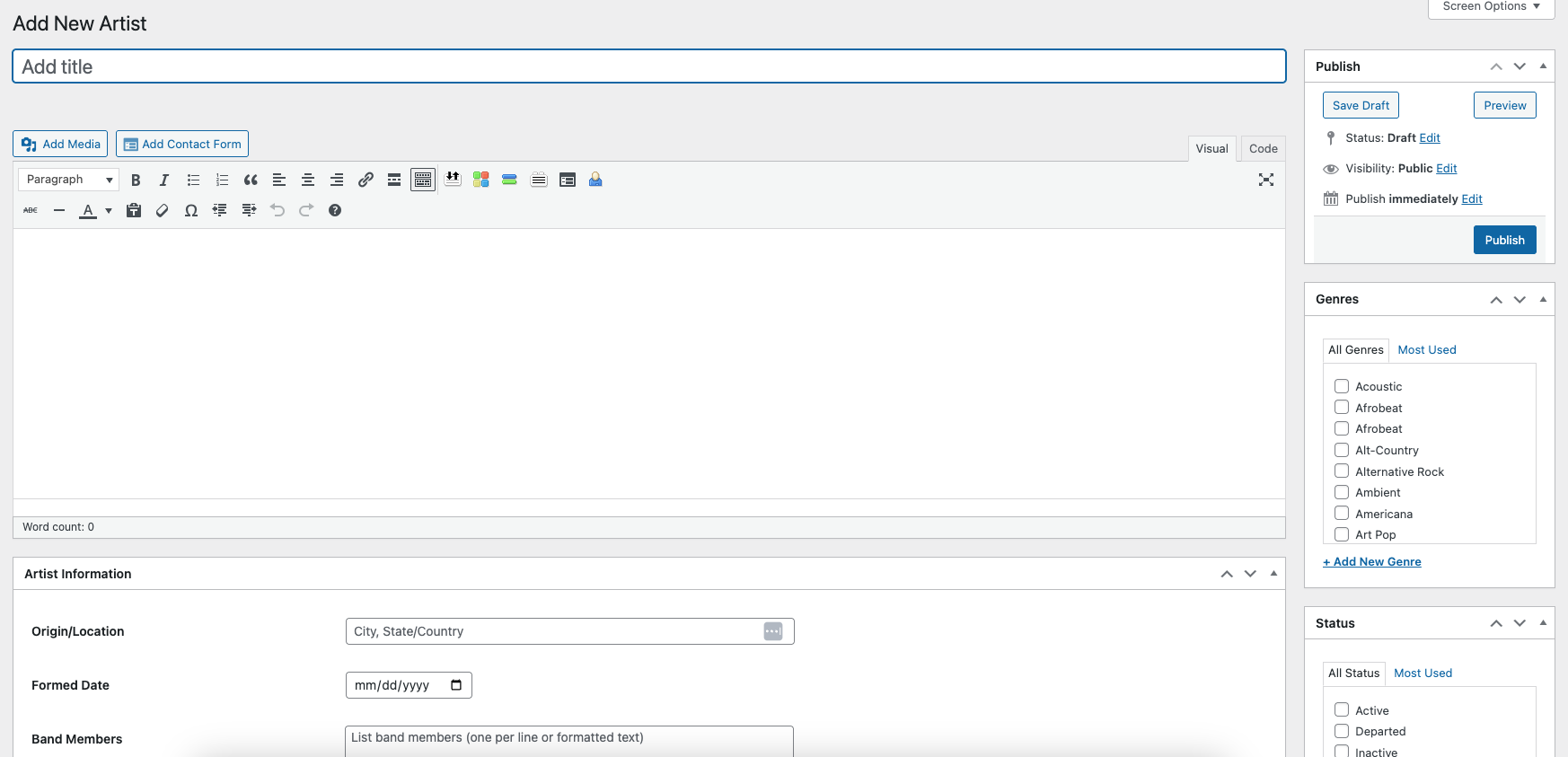Check the Art Pop genre
The height and width of the screenshot is (757, 1568).
click(1342, 534)
